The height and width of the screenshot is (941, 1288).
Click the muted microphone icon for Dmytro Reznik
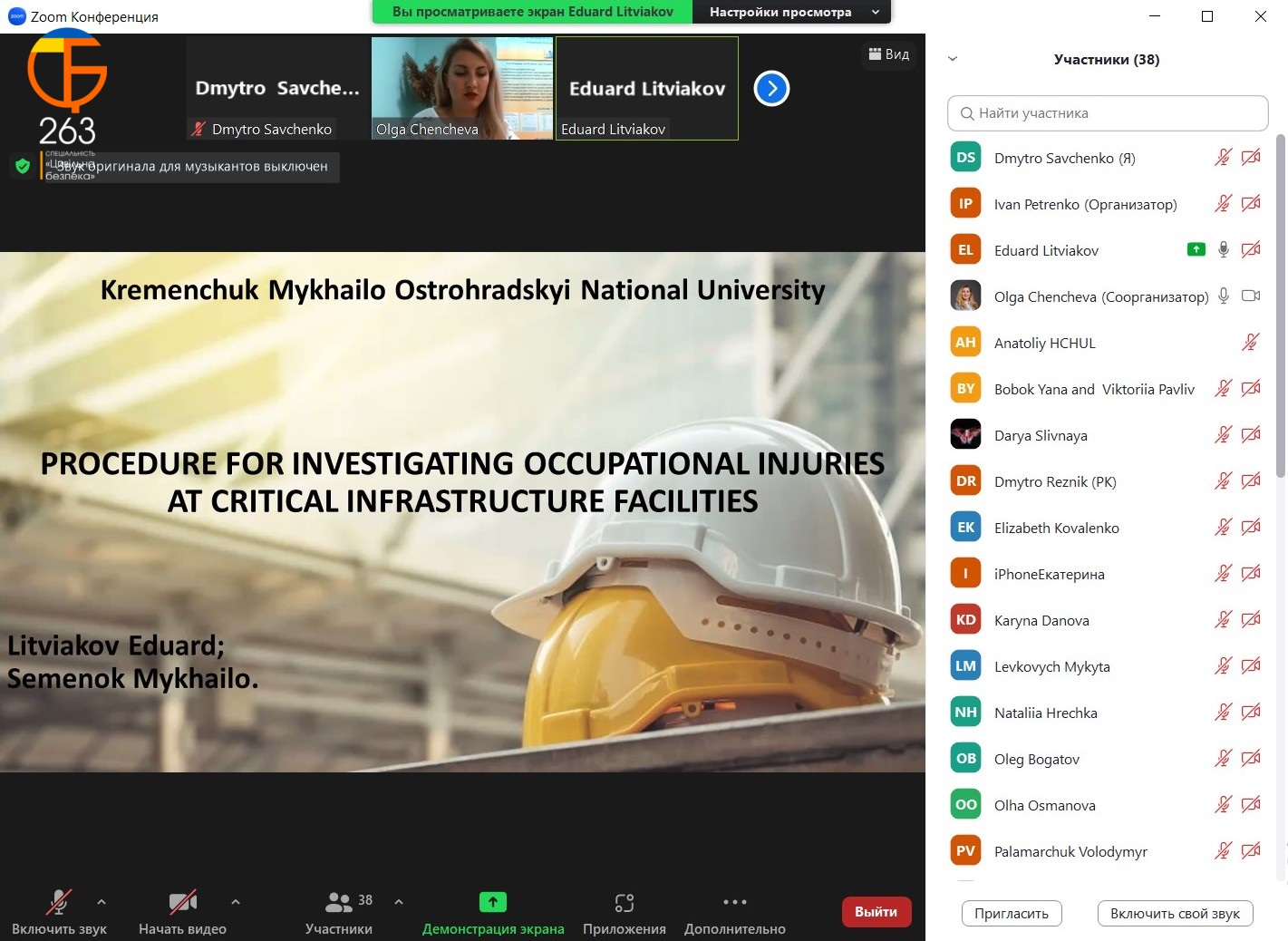[x=1223, y=481]
